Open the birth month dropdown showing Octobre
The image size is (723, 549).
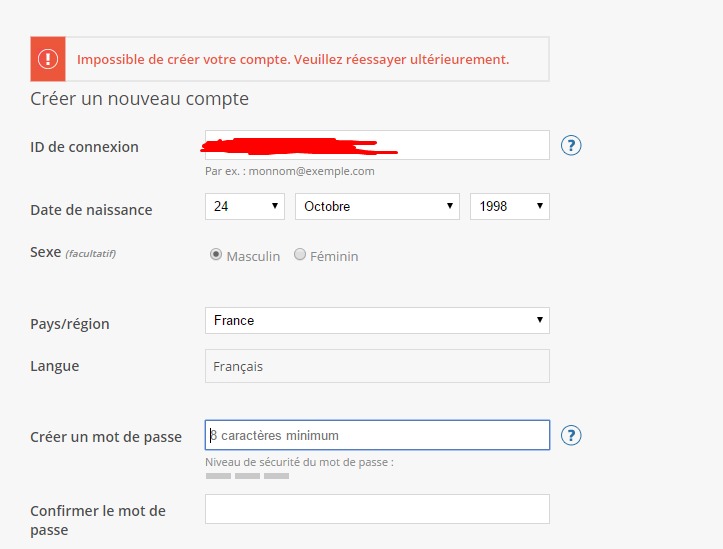click(377, 206)
